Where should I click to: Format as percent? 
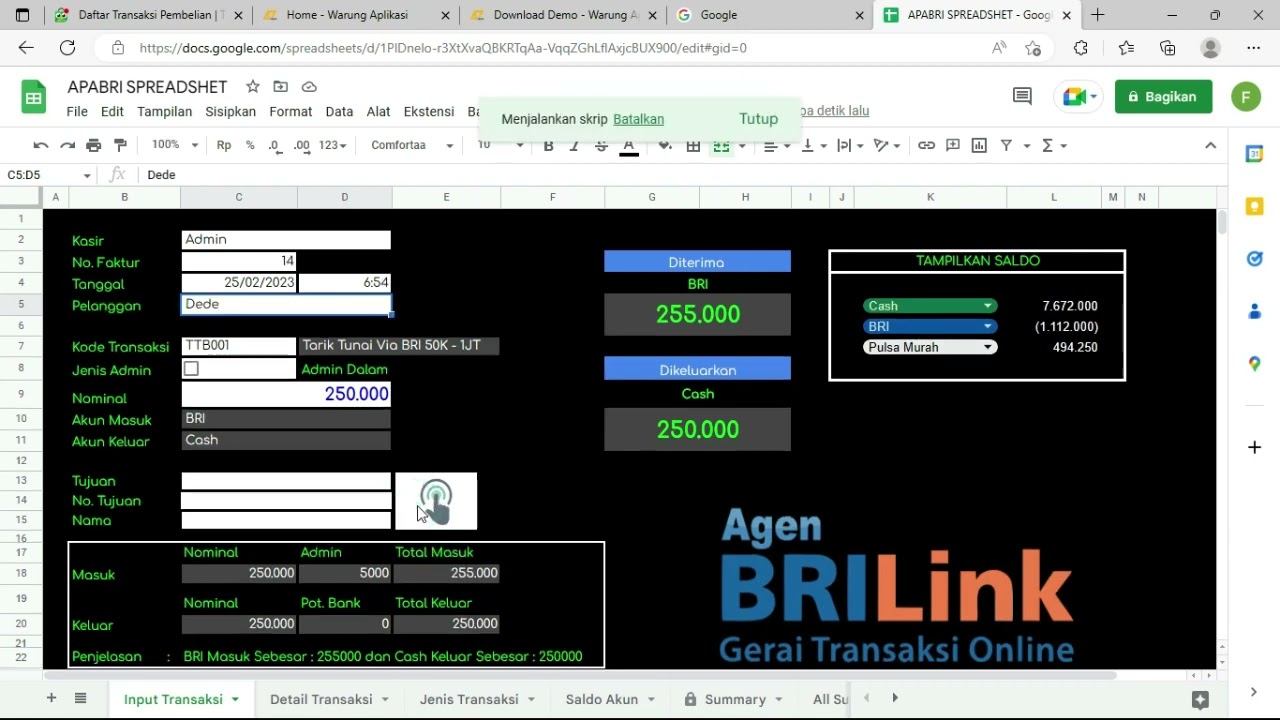pyautogui.click(x=250, y=146)
